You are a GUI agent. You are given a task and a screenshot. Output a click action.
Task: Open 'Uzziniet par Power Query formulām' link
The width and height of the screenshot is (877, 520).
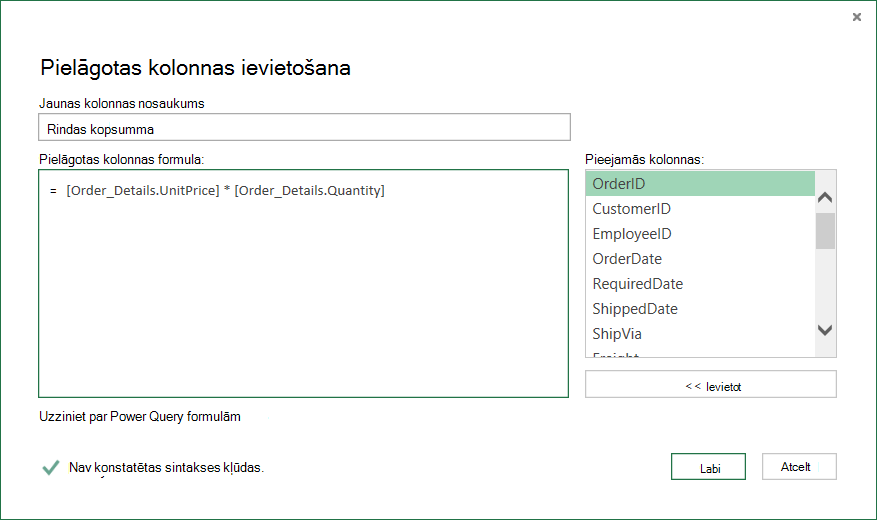coord(140,417)
